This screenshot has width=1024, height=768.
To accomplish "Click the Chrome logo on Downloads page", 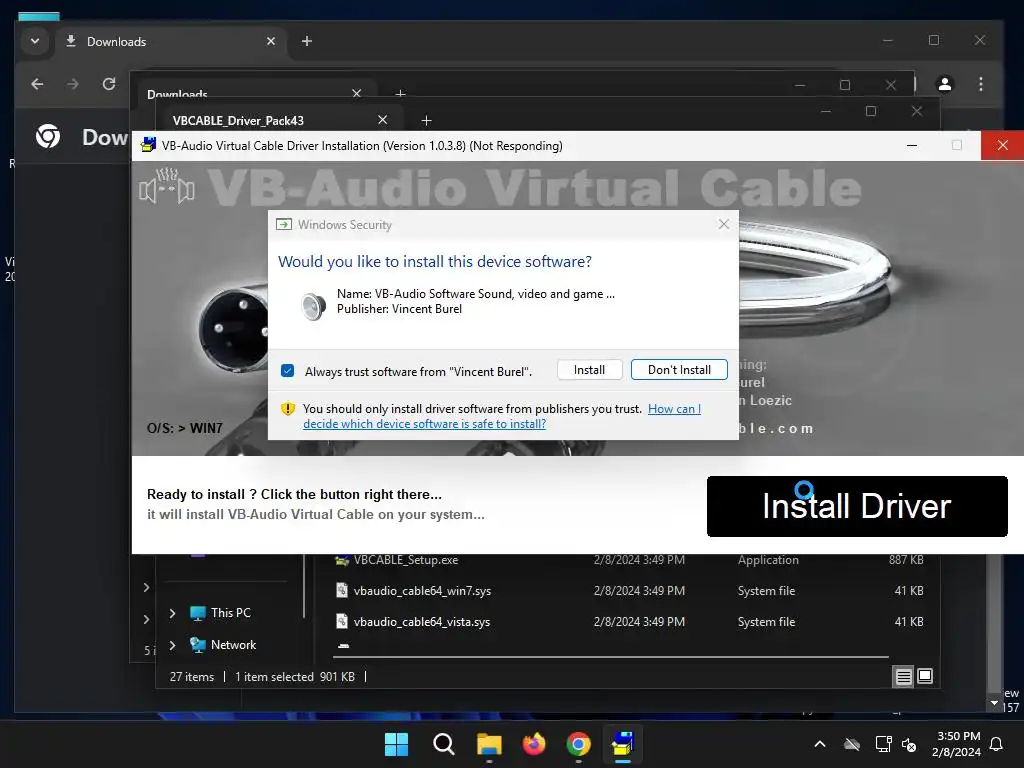I will click(48, 136).
